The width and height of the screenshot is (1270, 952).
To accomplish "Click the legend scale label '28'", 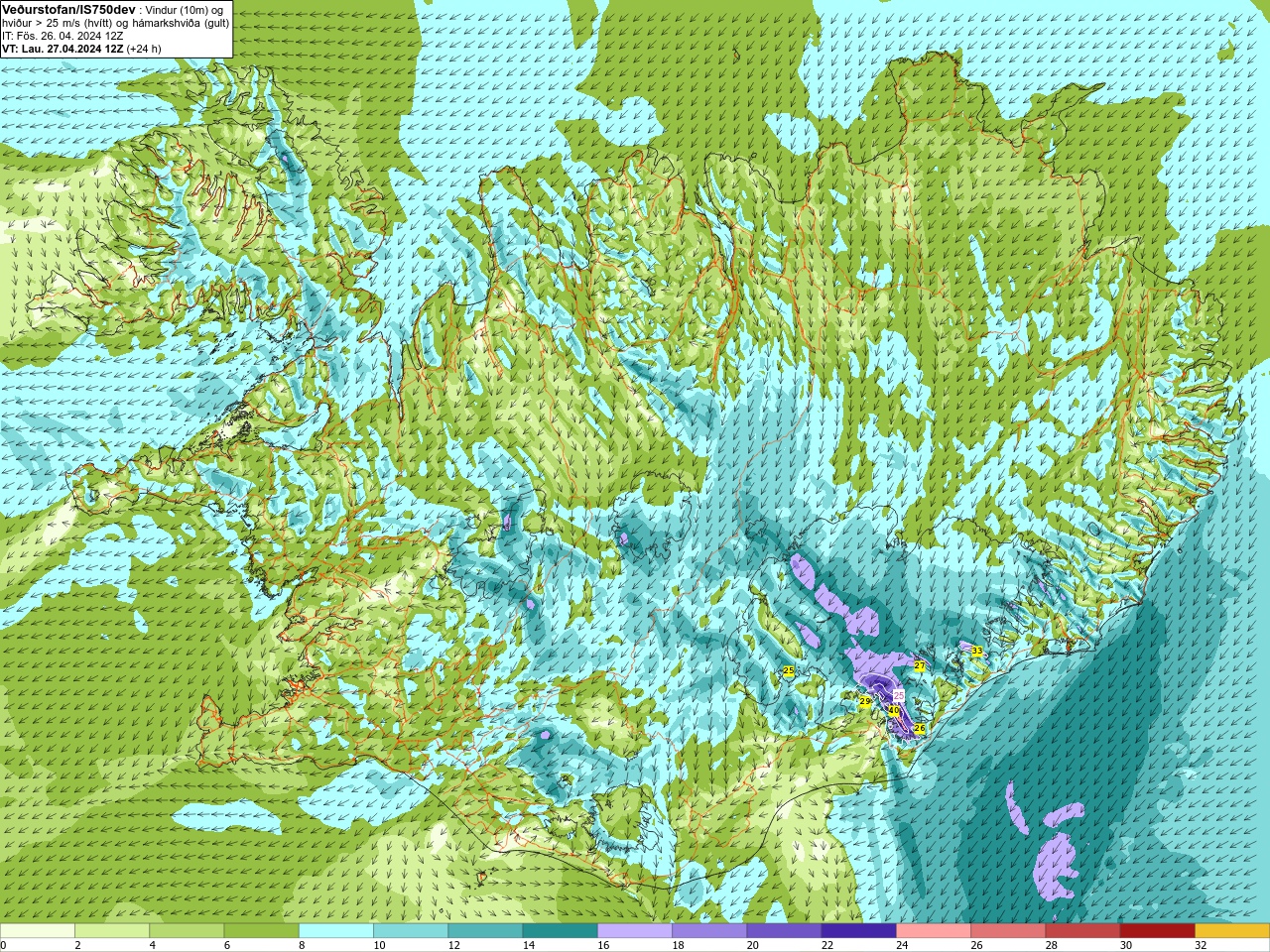I will pyautogui.click(x=1052, y=945).
